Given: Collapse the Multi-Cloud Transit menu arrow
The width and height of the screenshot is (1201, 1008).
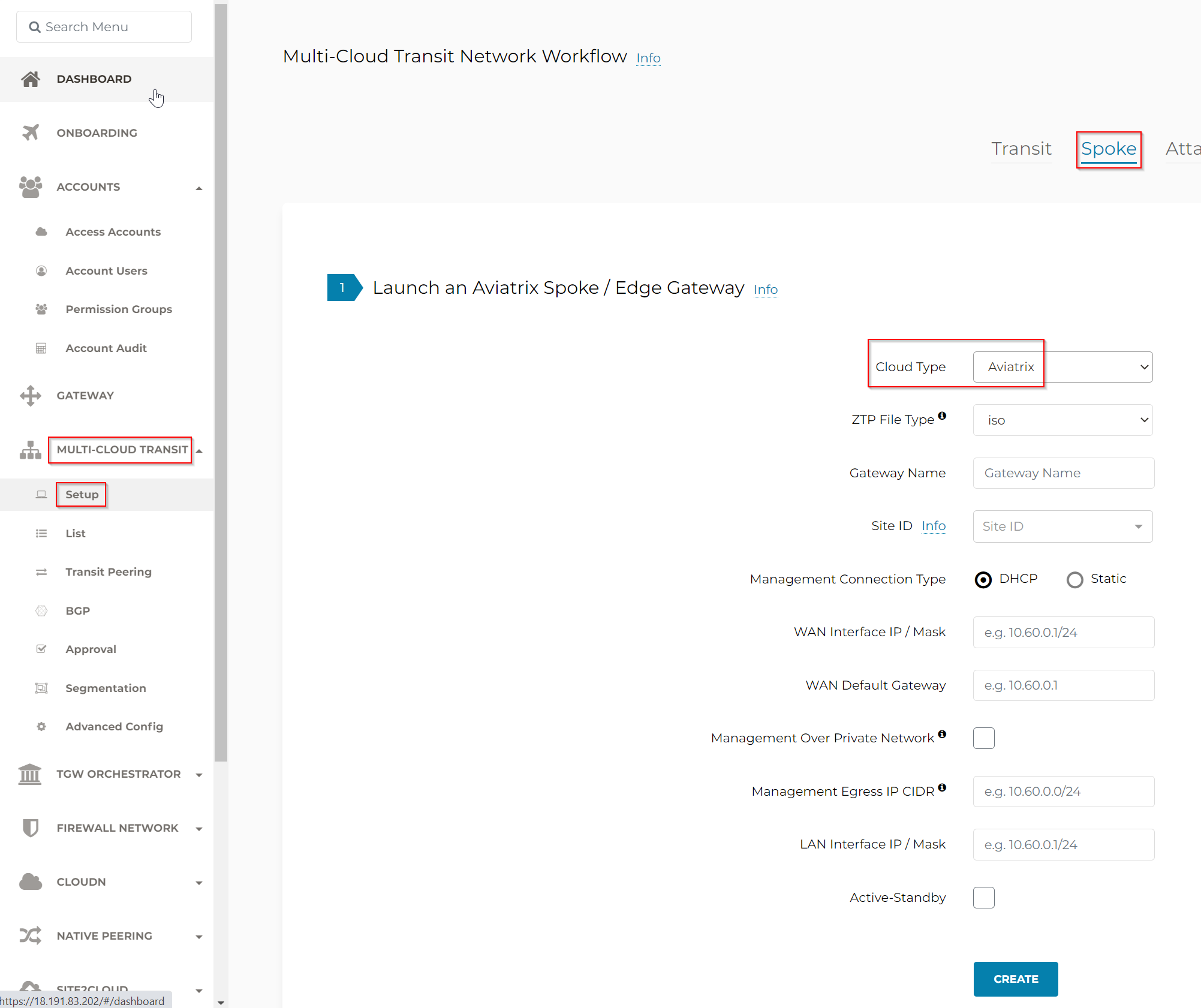Looking at the screenshot, I should tap(199, 451).
